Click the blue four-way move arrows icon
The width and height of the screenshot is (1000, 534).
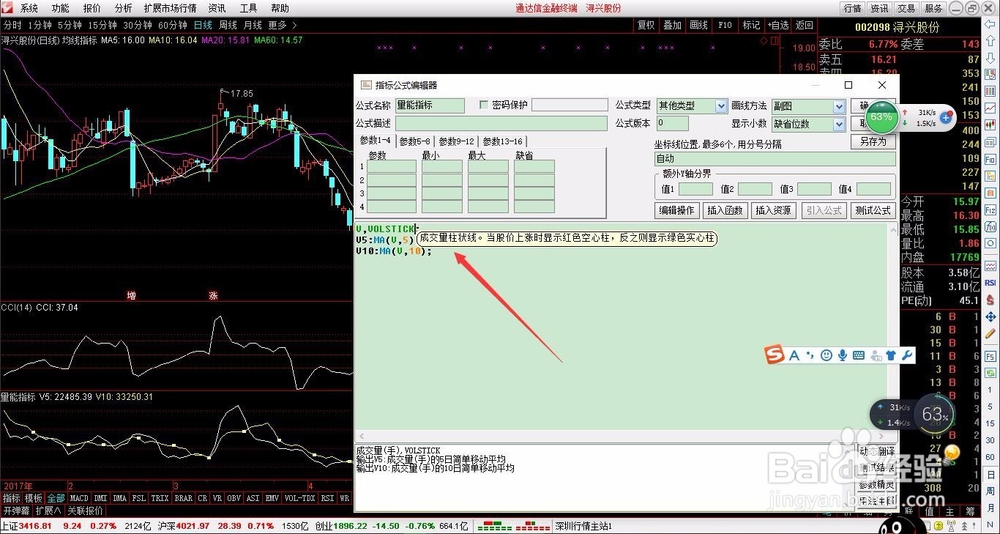[990, 316]
